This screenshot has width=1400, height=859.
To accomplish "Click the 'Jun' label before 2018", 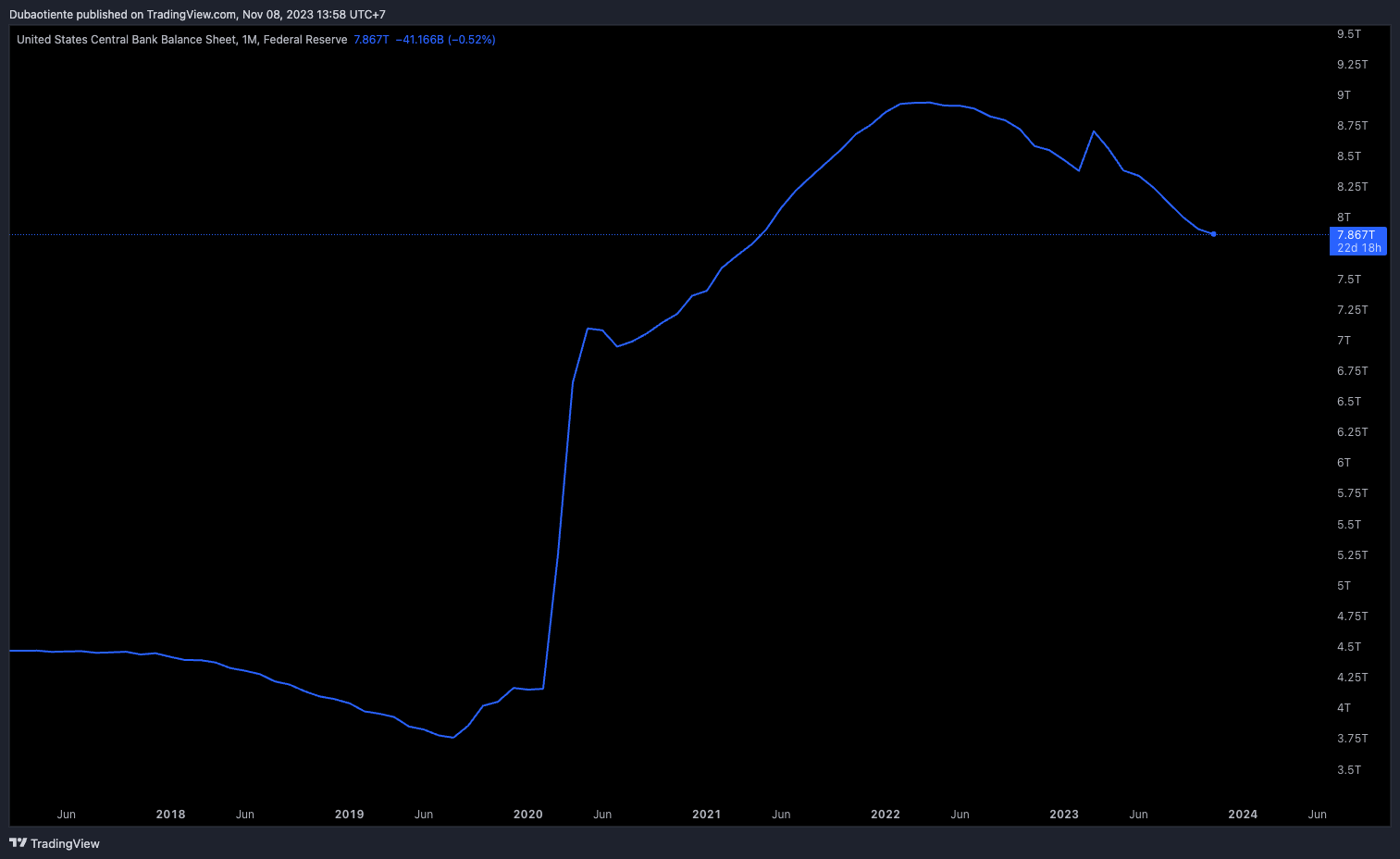I will (x=67, y=815).
